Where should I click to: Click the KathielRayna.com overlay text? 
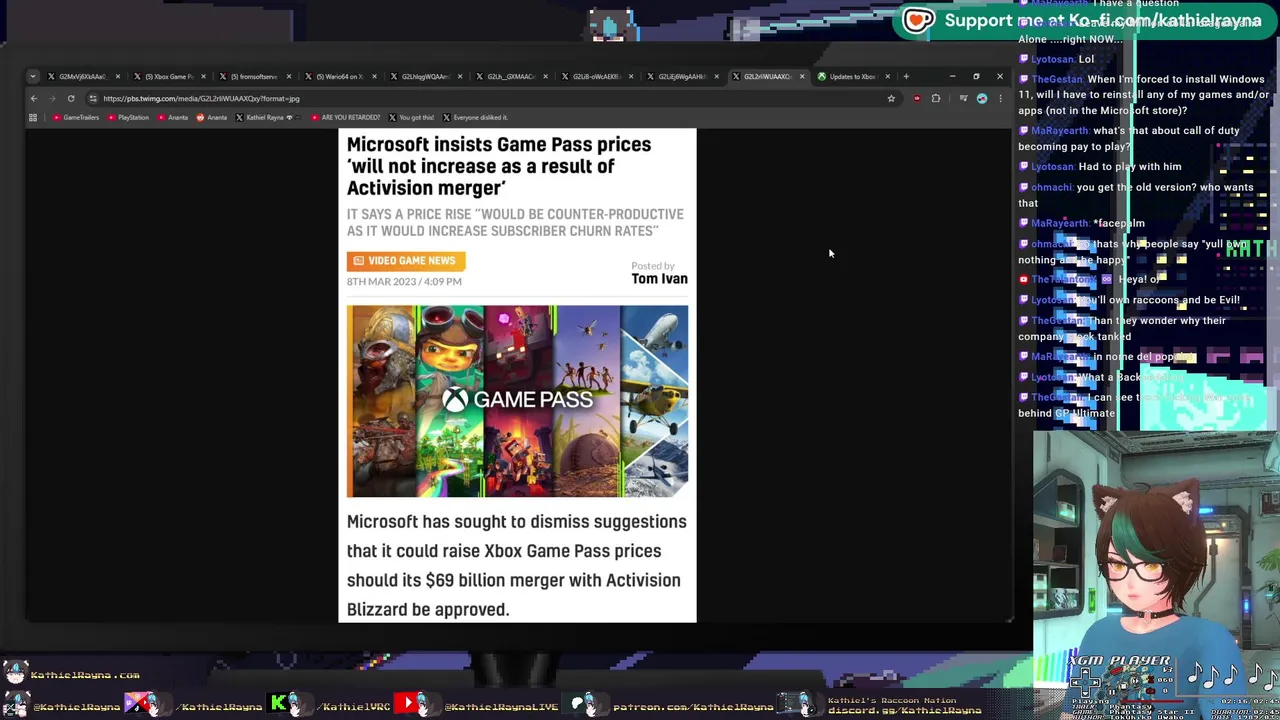click(85, 675)
